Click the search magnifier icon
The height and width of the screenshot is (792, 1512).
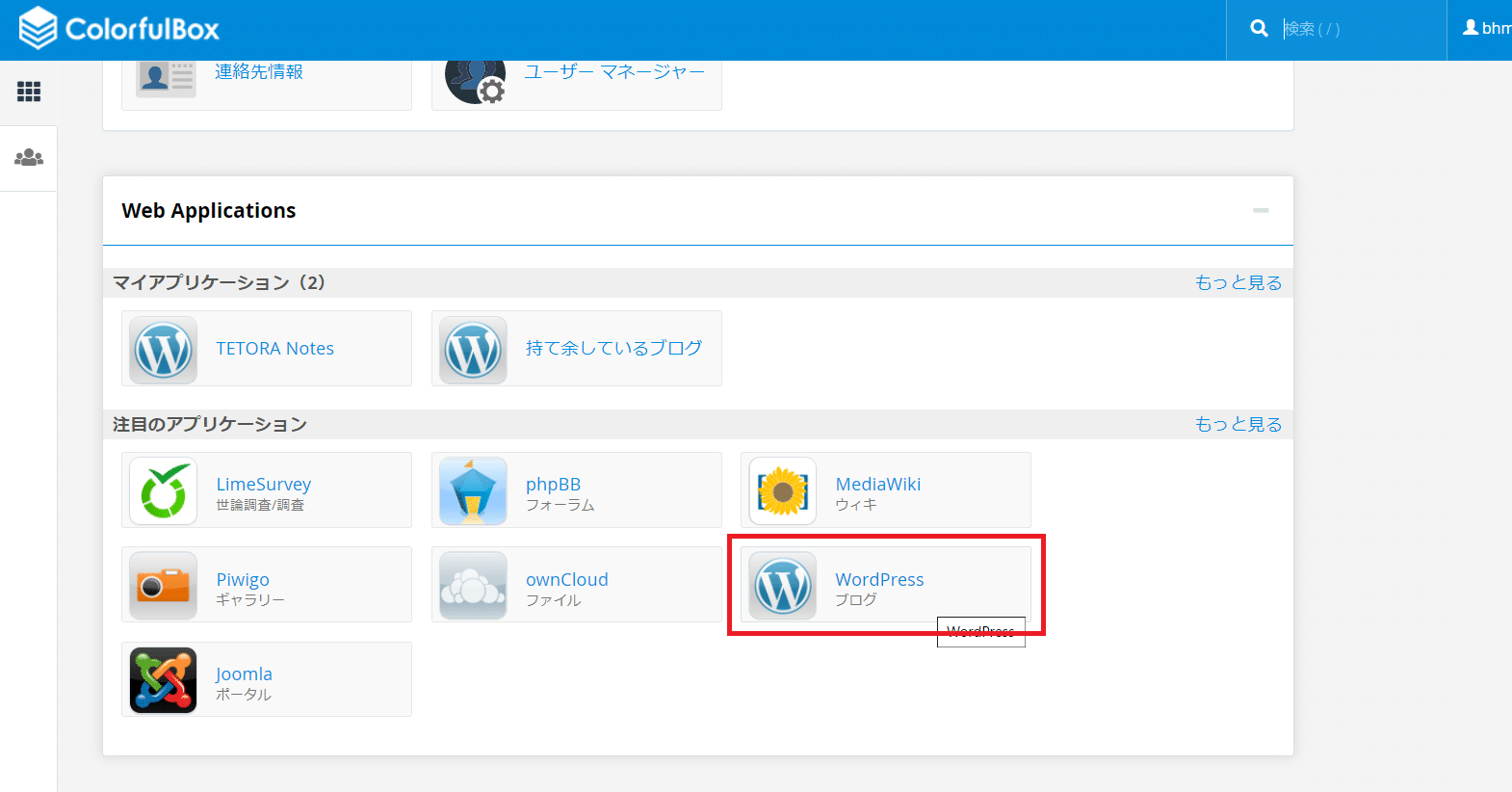pyautogui.click(x=1259, y=29)
